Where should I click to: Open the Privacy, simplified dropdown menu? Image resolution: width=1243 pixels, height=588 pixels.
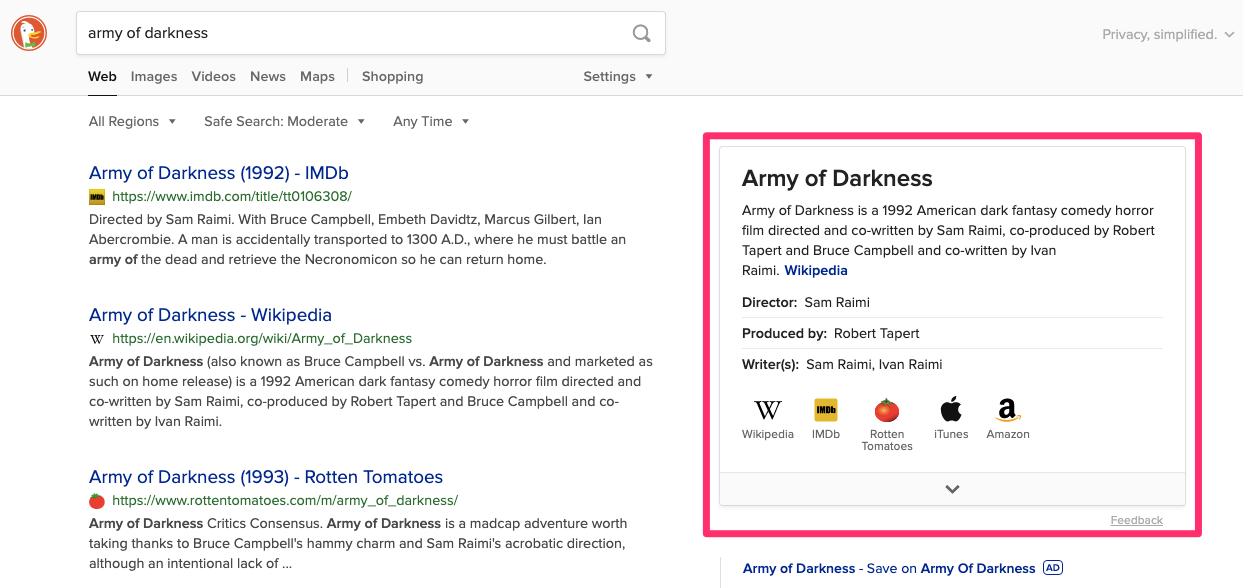(x=1167, y=35)
